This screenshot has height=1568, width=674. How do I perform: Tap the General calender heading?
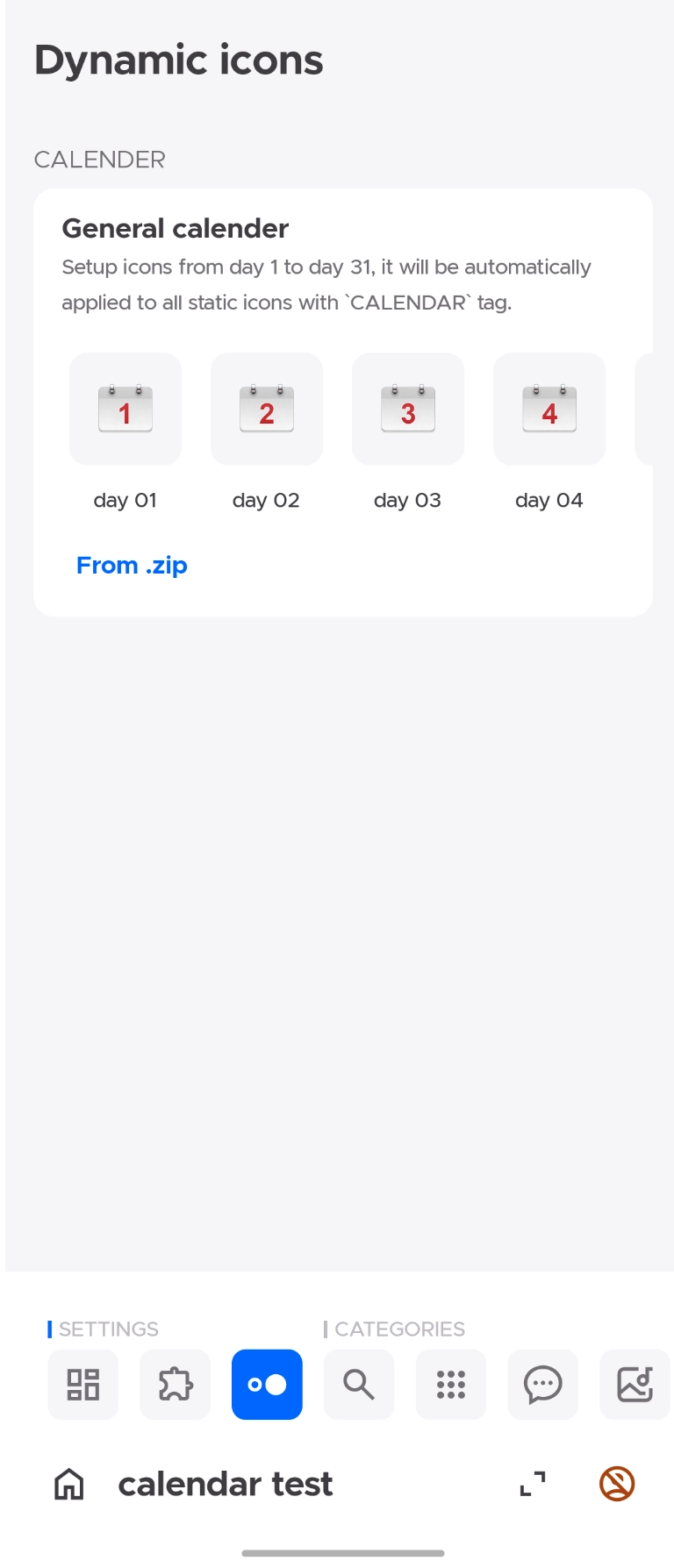click(176, 229)
